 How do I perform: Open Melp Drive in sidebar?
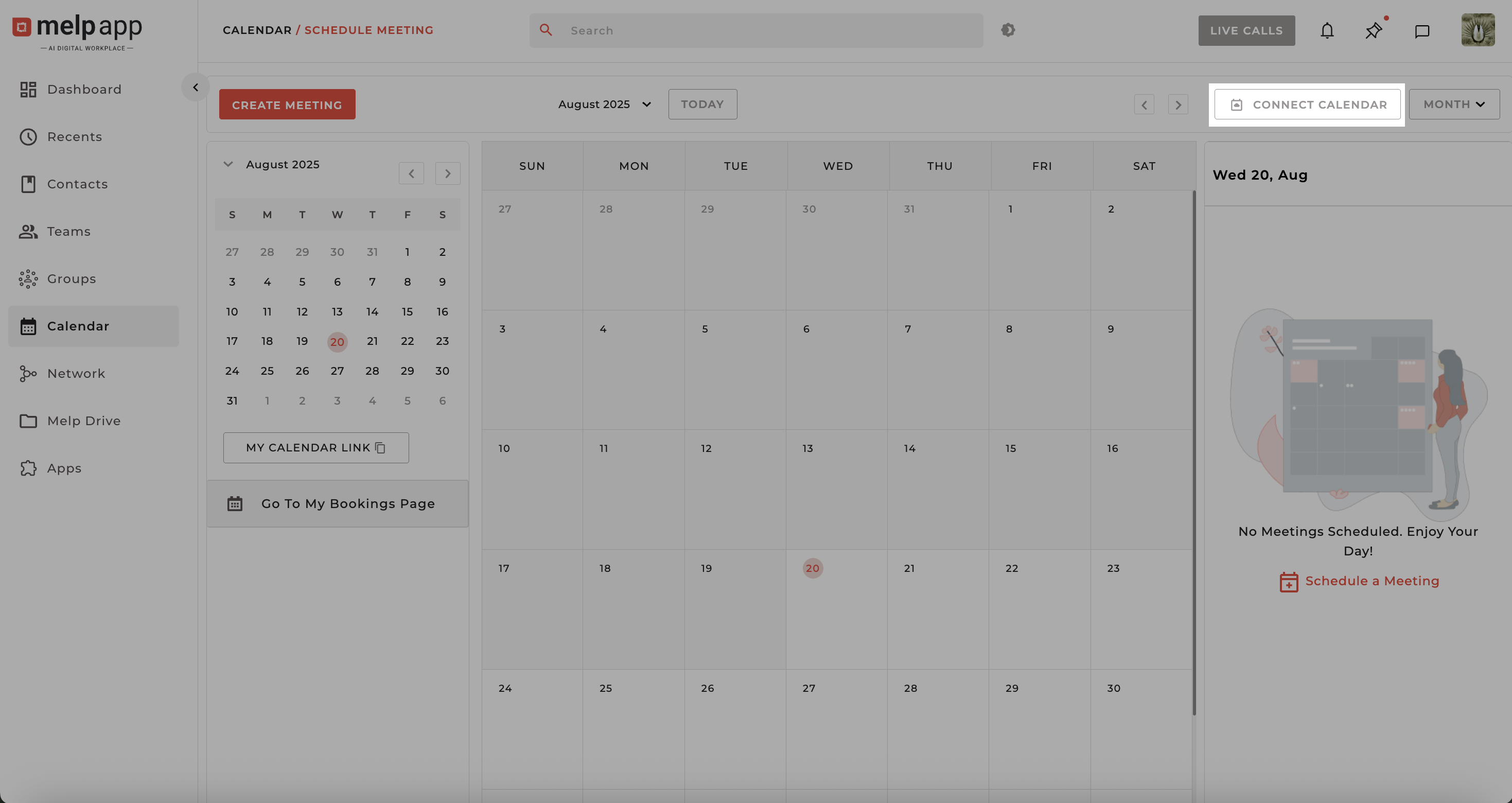84,421
